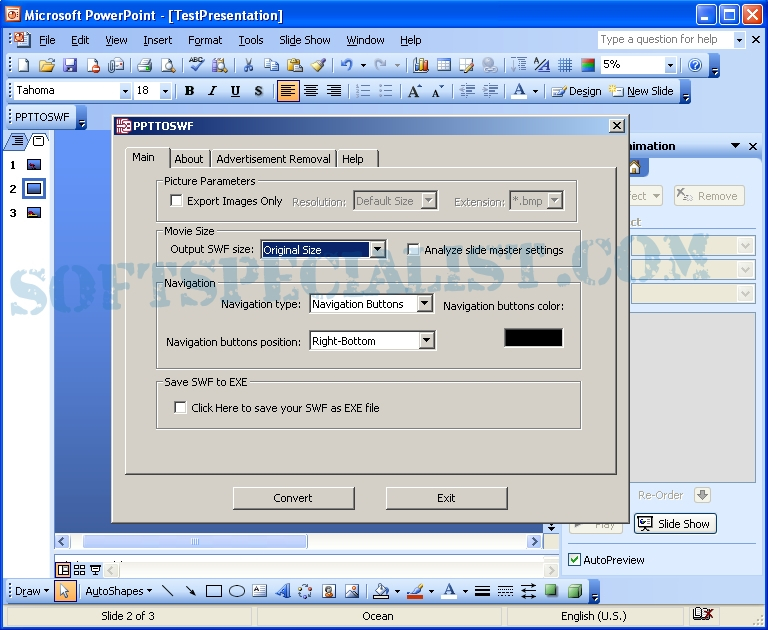Switch to Advertisement Removal tab

coord(273,159)
